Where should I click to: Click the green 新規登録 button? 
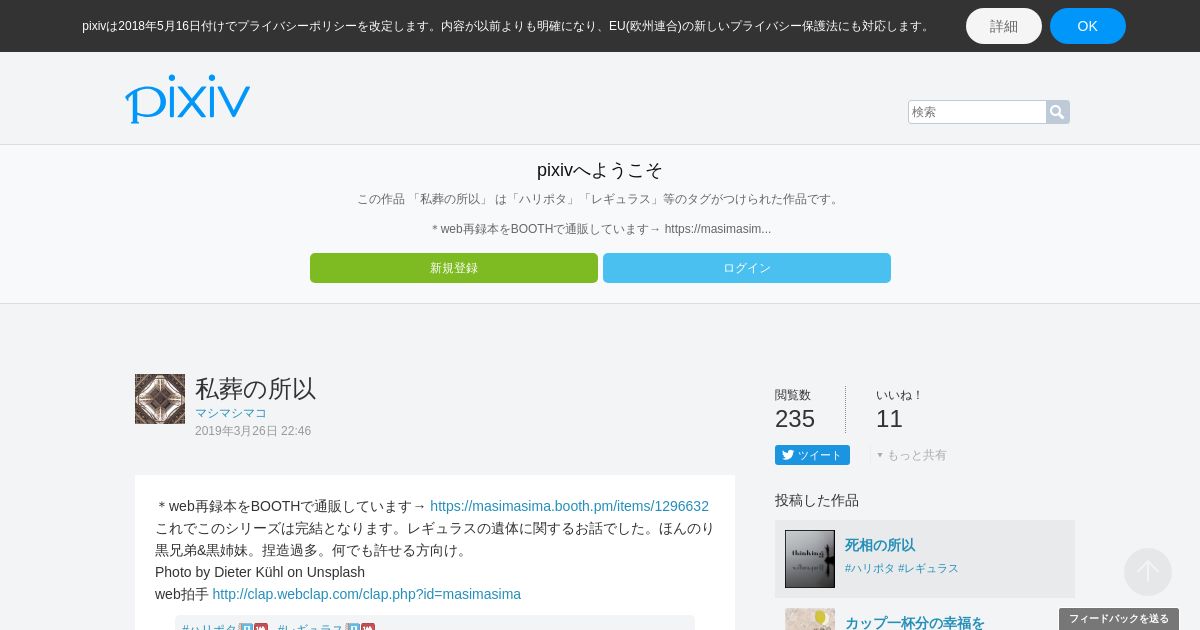pyautogui.click(x=454, y=268)
